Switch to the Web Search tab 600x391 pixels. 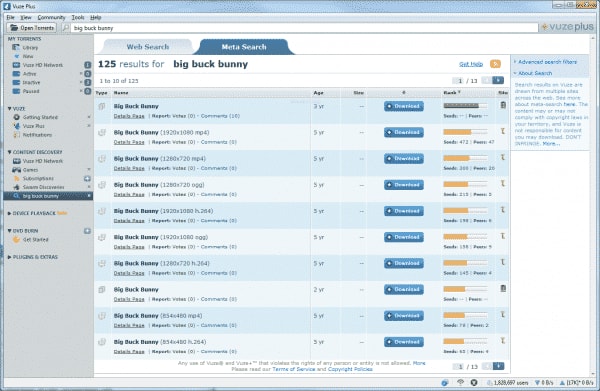(x=148, y=47)
